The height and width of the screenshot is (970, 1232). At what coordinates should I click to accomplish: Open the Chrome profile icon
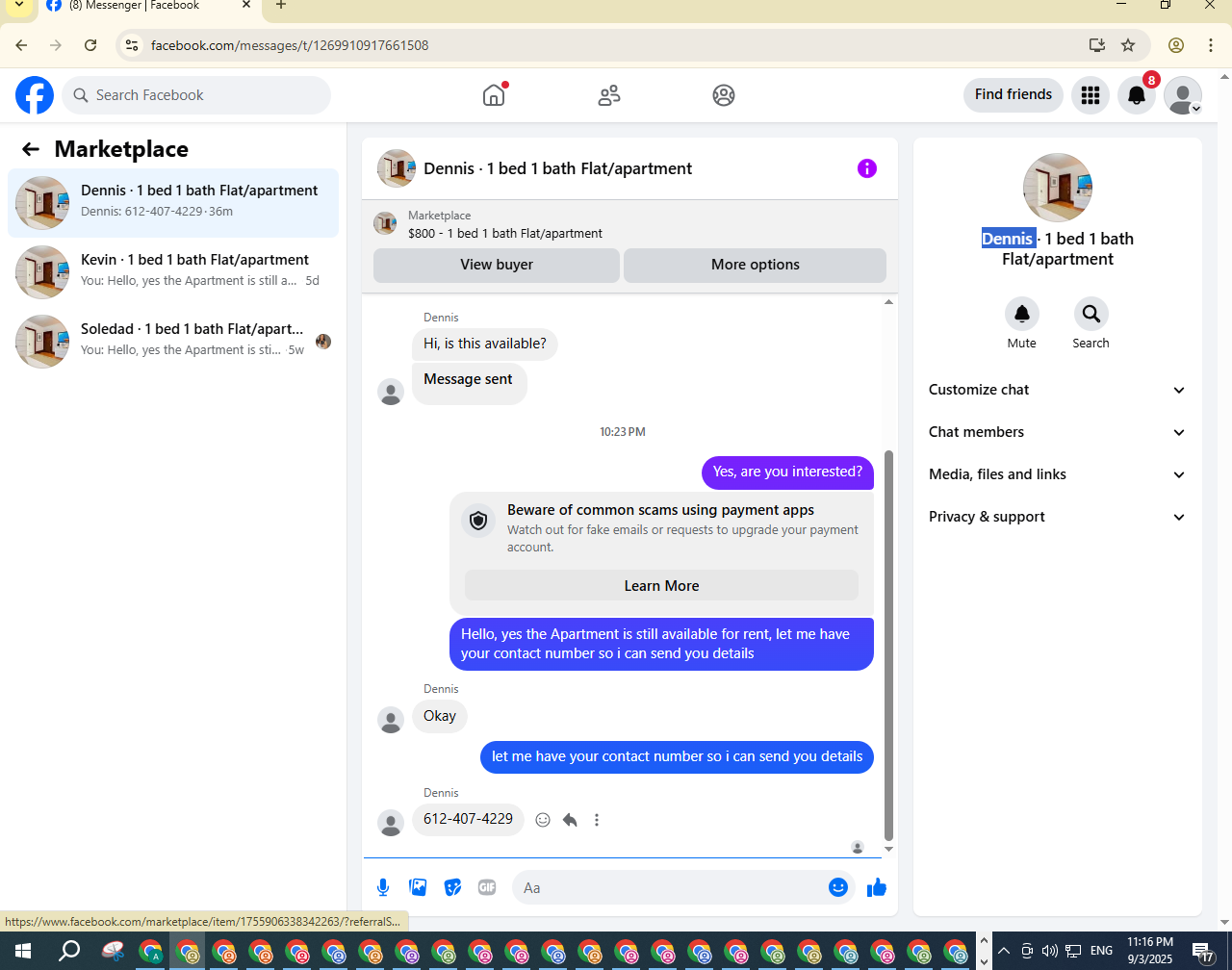pos(1175,45)
